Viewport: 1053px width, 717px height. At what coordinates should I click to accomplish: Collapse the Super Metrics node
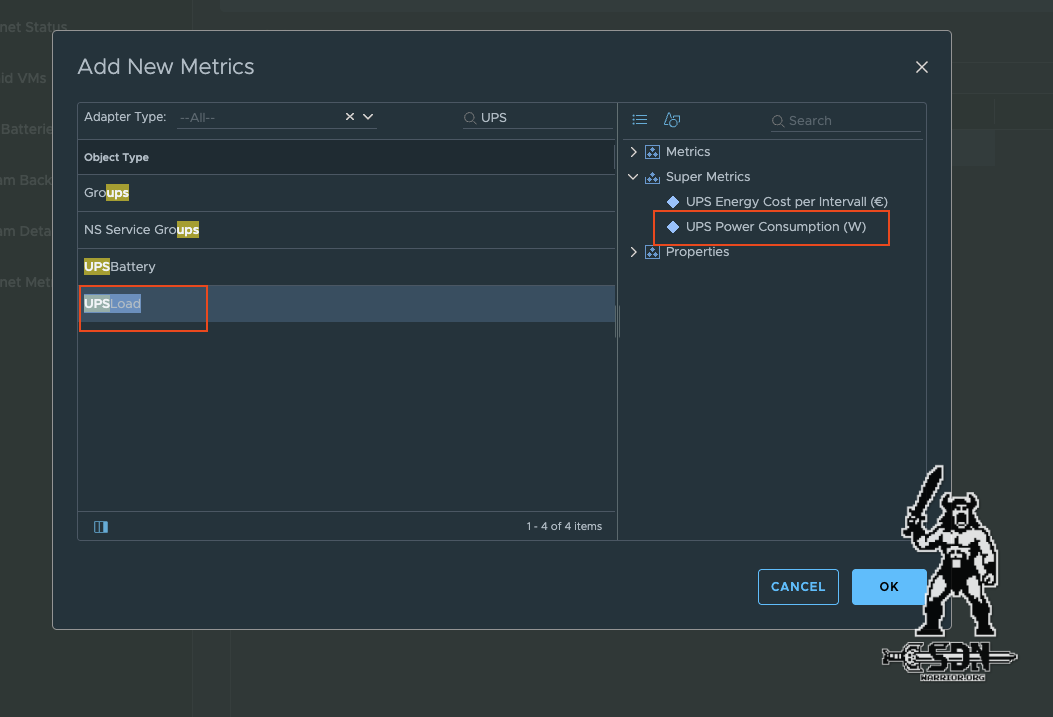coord(632,176)
